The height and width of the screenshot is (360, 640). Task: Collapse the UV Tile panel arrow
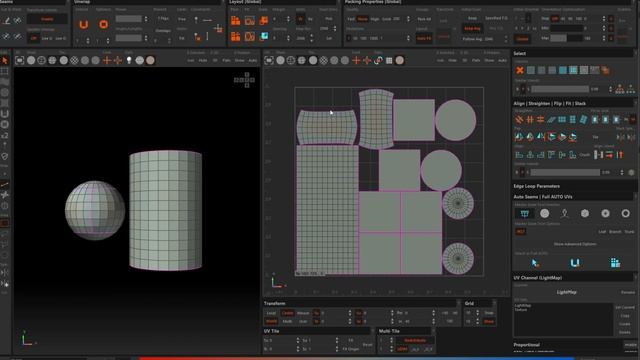pos(372,331)
